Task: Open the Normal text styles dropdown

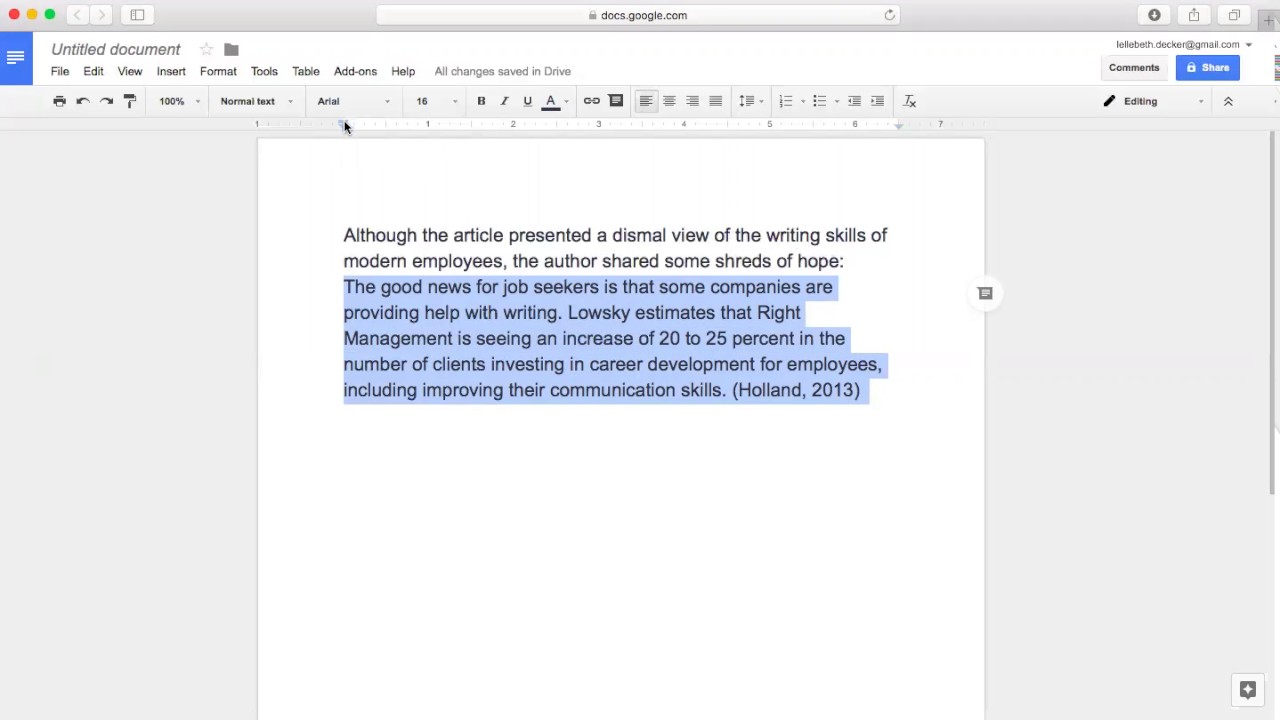Action: [x=256, y=101]
